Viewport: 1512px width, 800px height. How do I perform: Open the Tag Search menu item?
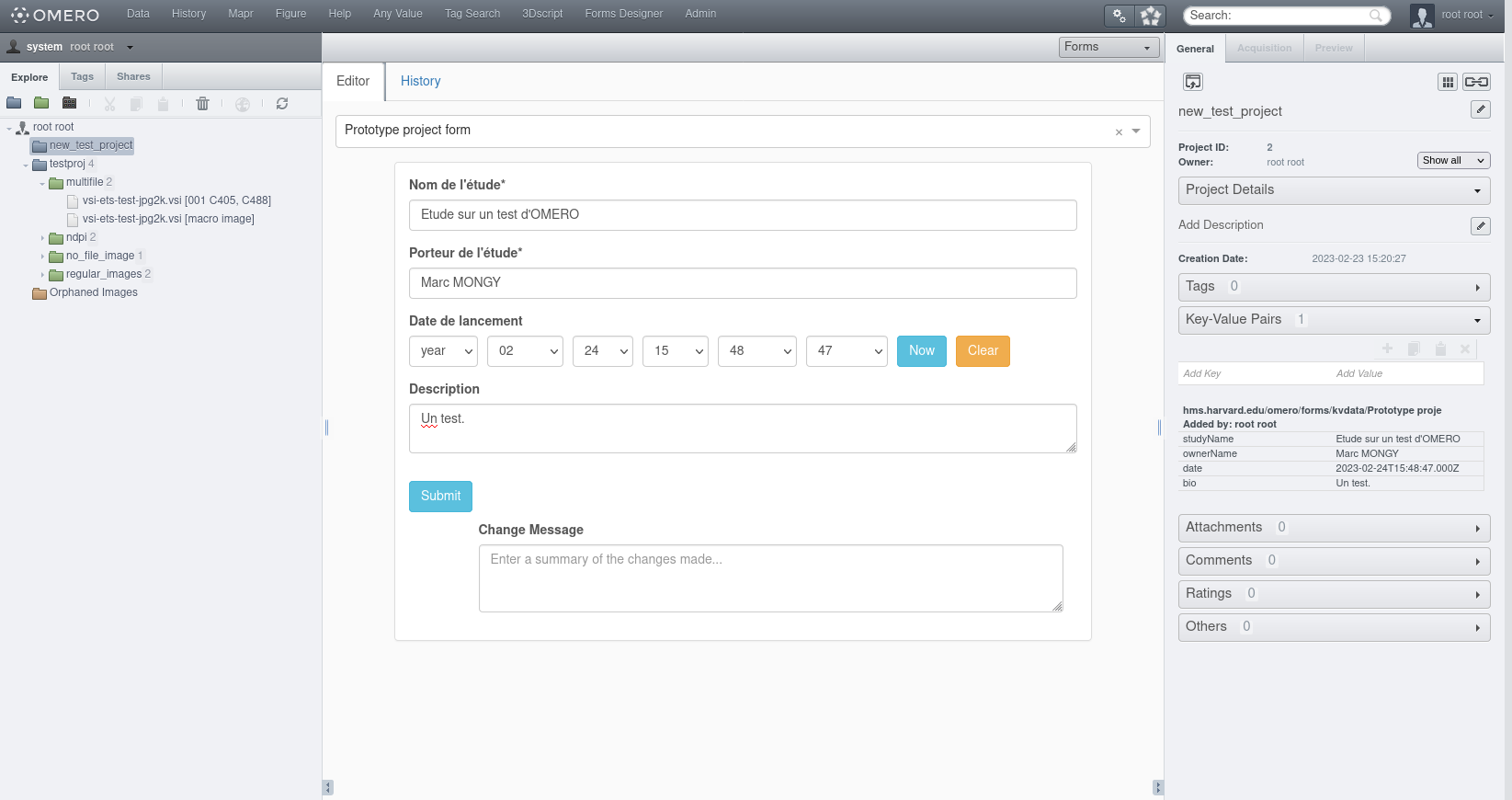[472, 14]
